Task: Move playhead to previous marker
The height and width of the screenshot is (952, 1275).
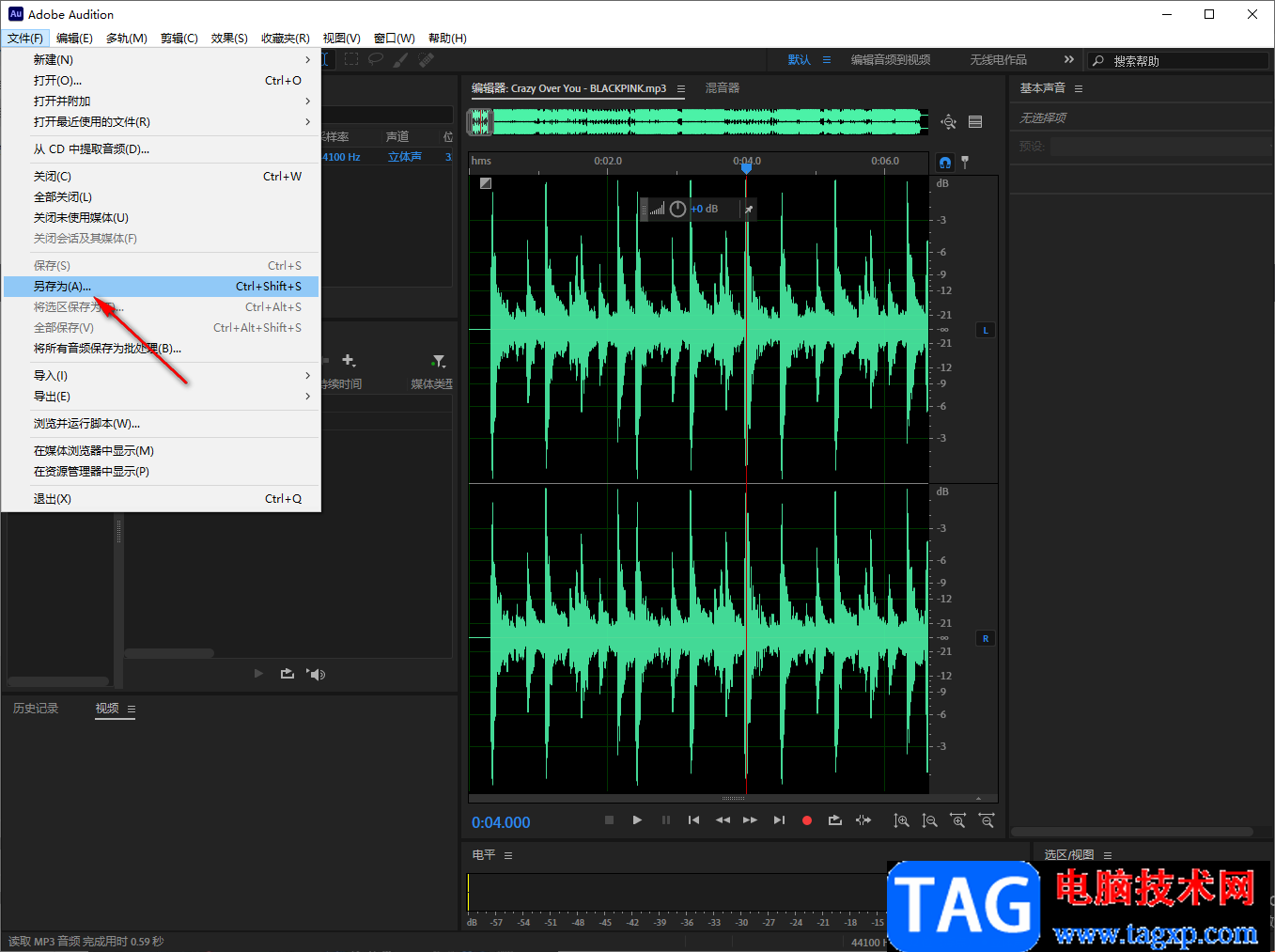Action: click(x=693, y=820)
